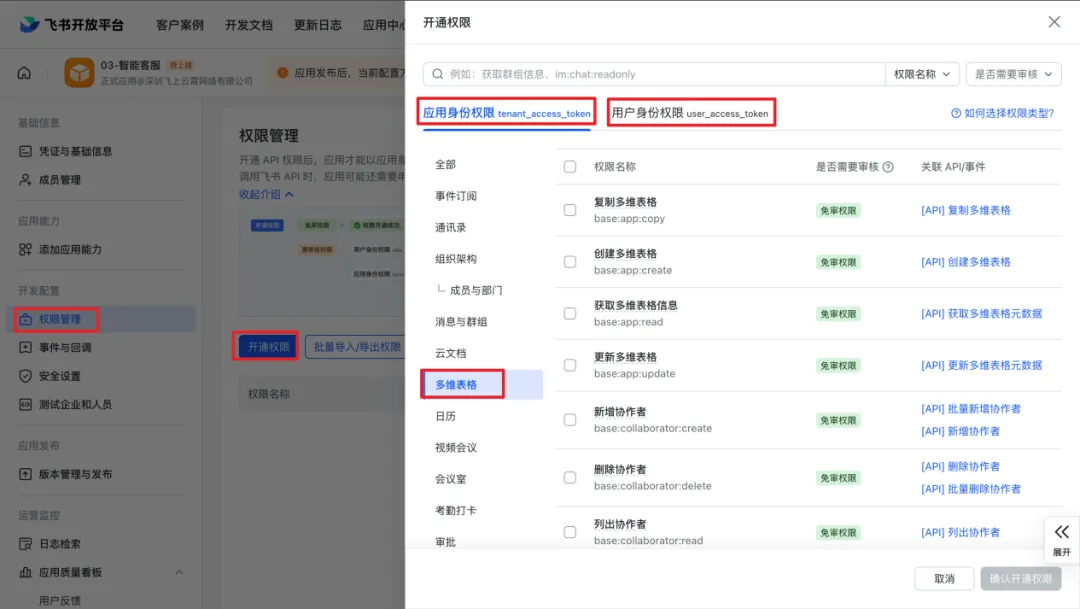Open the [API] 复制多维表格 link
This screenshot has height=609, width=1080.
(x=966, y=210)
